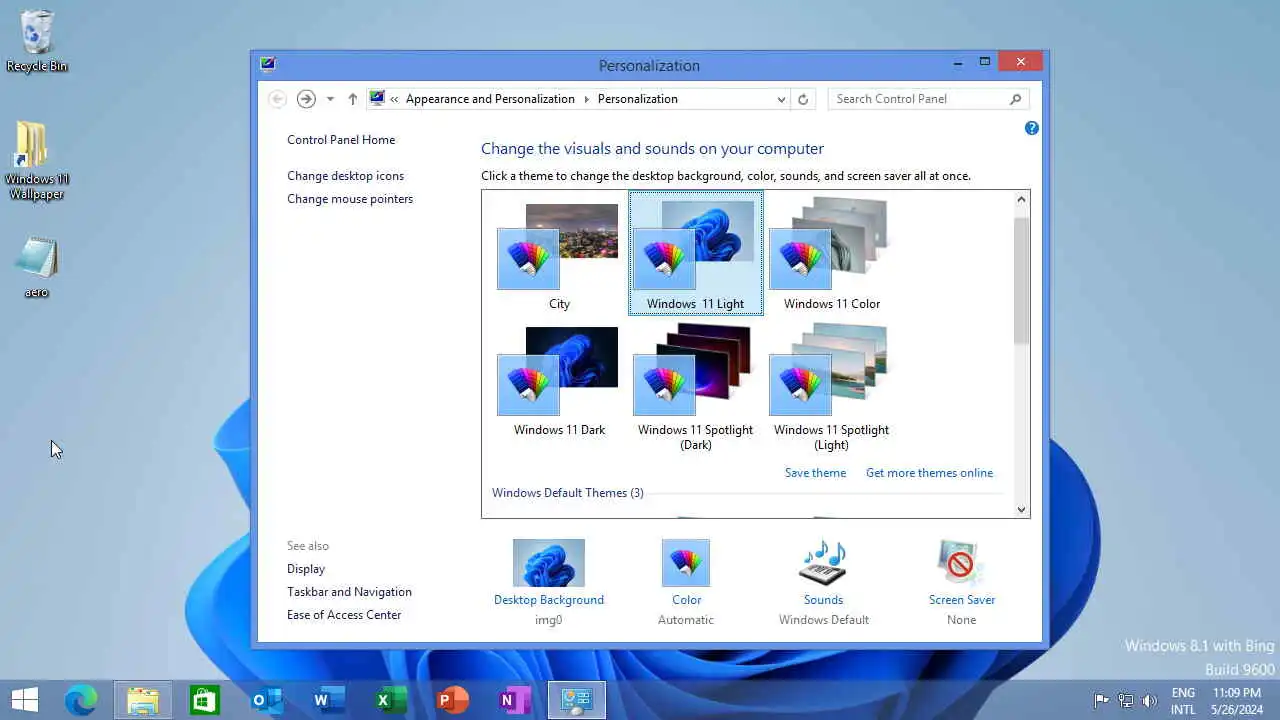Choose Windows 11 Spotlight (Light) theme

pyautogui.click(x=831, y=385)
